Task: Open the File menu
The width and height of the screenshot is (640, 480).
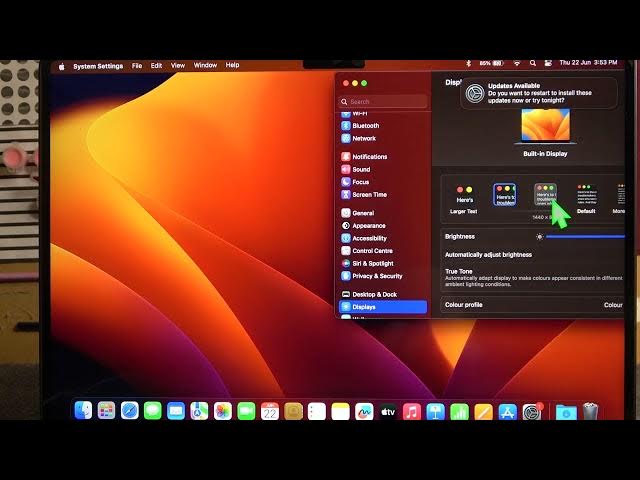Action: tap(137, 65)
